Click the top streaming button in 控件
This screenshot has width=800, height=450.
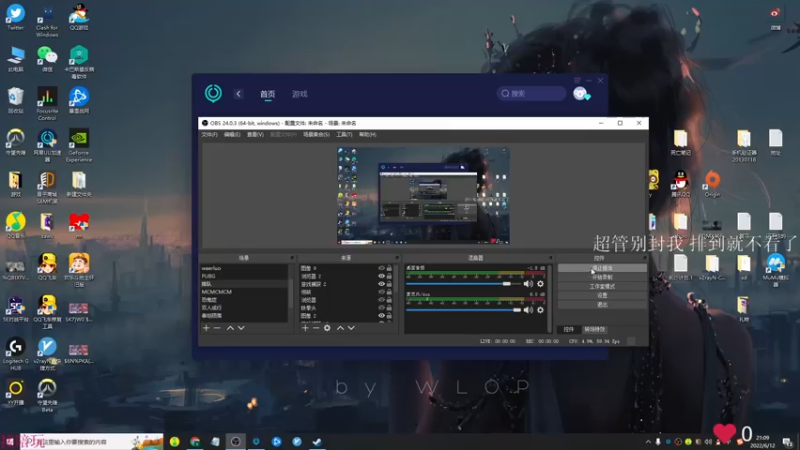(602, 268)
